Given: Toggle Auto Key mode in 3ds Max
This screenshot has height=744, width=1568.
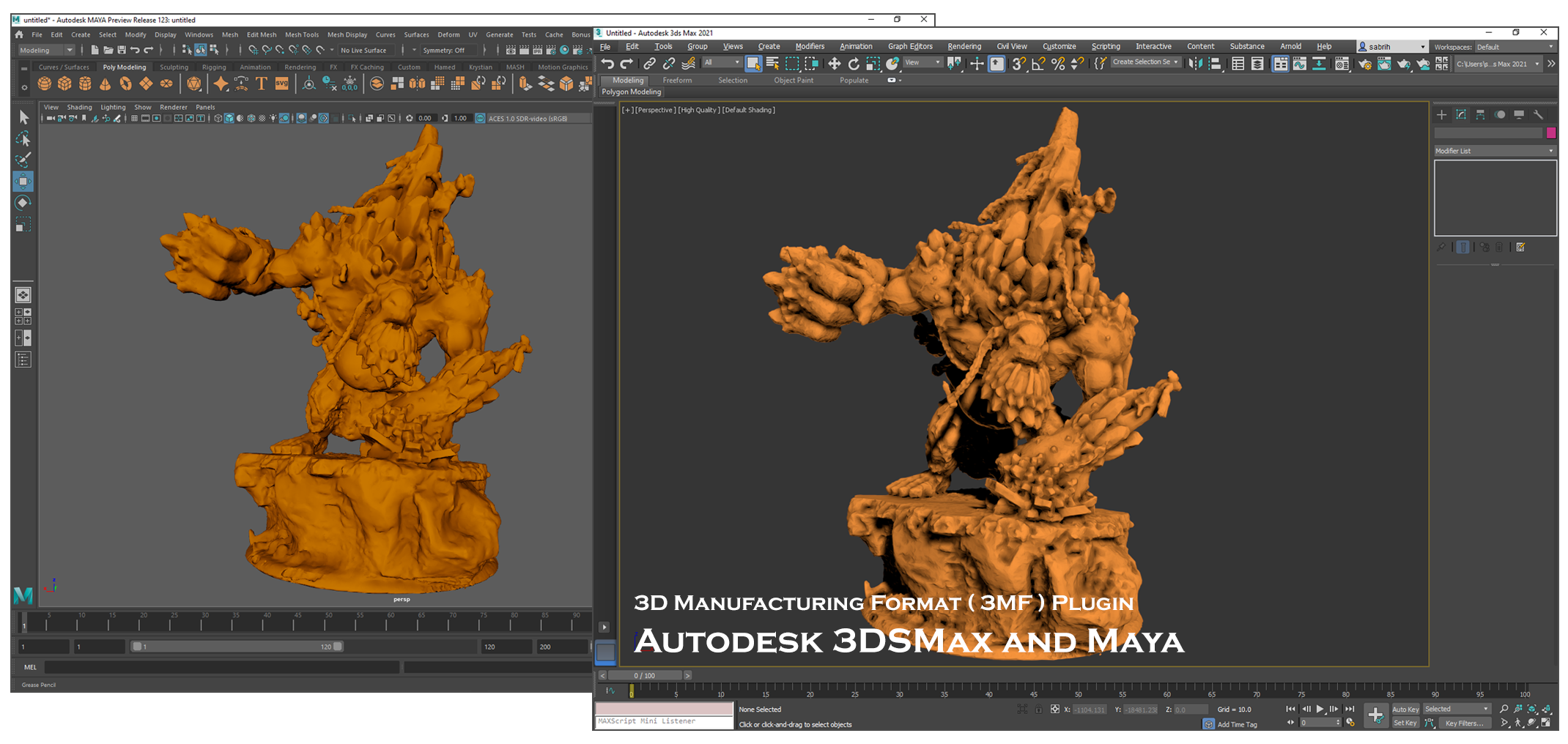Looking at the screenshot, I should [x=1405, y=709].
